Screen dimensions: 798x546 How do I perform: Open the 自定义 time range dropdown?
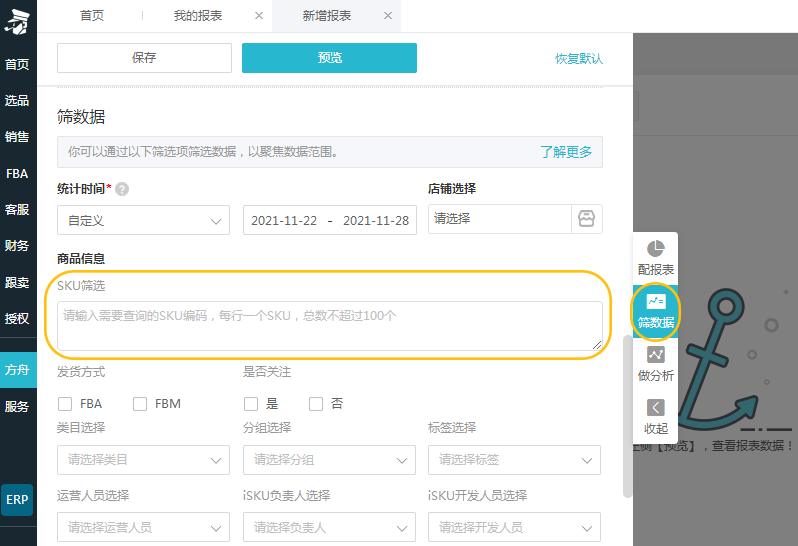pos(144,220)
